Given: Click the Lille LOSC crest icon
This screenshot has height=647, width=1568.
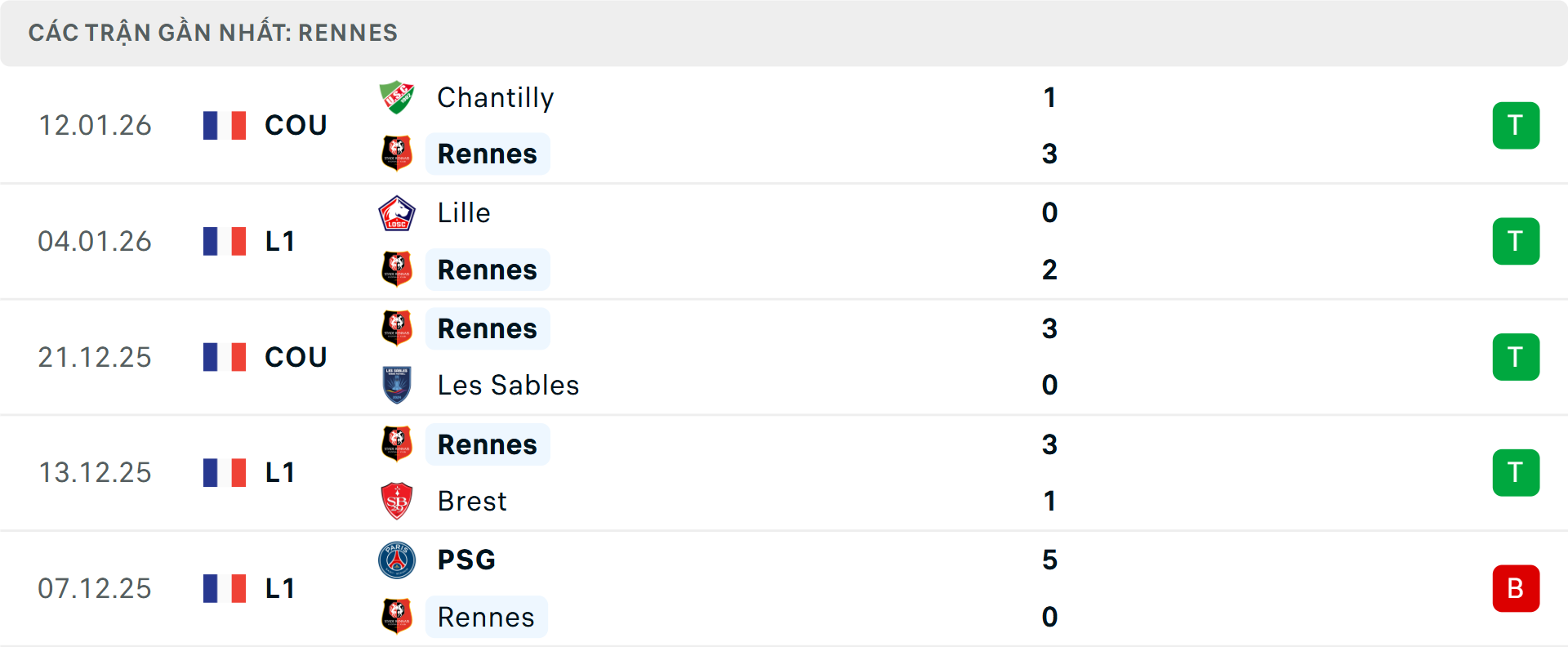Looking at the screenshot, I should coord(397,213).
